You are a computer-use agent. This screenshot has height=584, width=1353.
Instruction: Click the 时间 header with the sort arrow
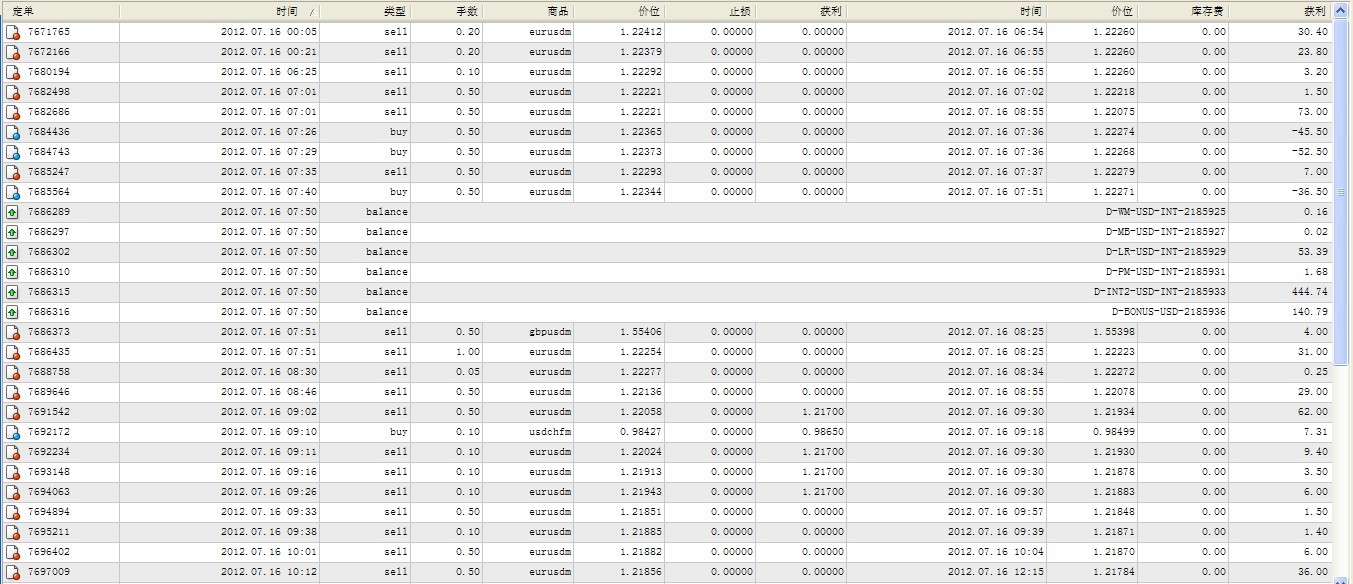(220, 11)
